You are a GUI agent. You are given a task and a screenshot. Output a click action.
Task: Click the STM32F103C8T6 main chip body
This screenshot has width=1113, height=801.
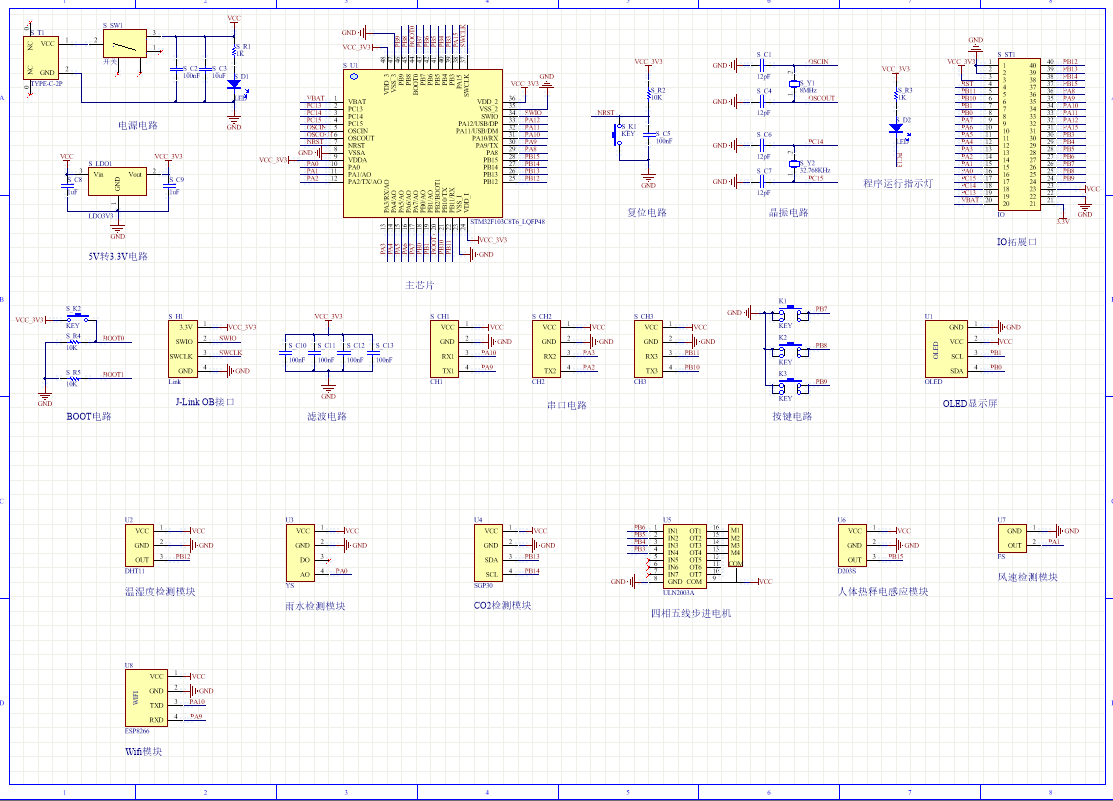(x=423, y=143)
